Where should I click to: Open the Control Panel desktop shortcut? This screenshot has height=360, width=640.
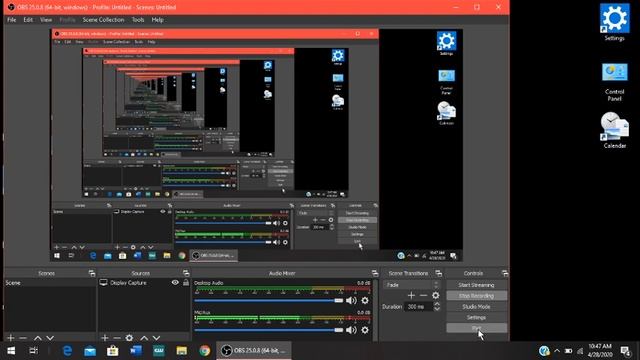click(x=614, y=82)
